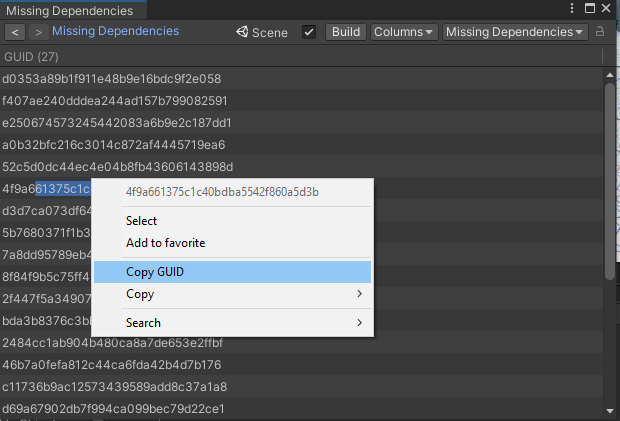This screenshot has width=620, height=421.
Task: Open the Missing Dependencies dropdown
Action: point(515,32)
